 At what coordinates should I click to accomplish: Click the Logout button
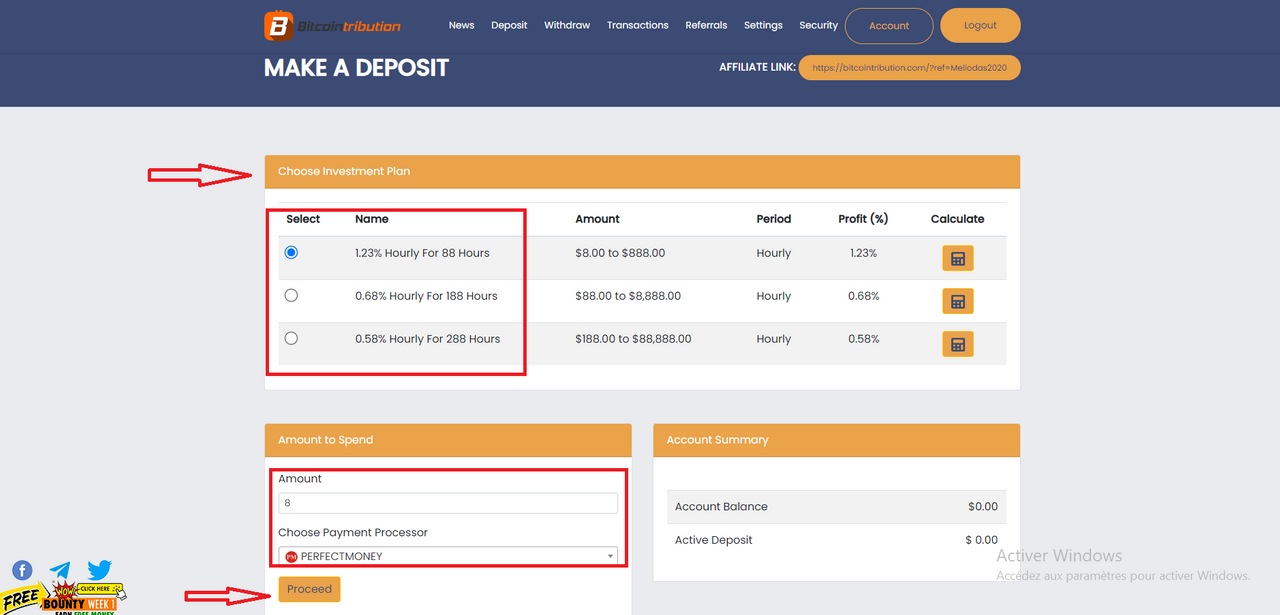point(980,25)
